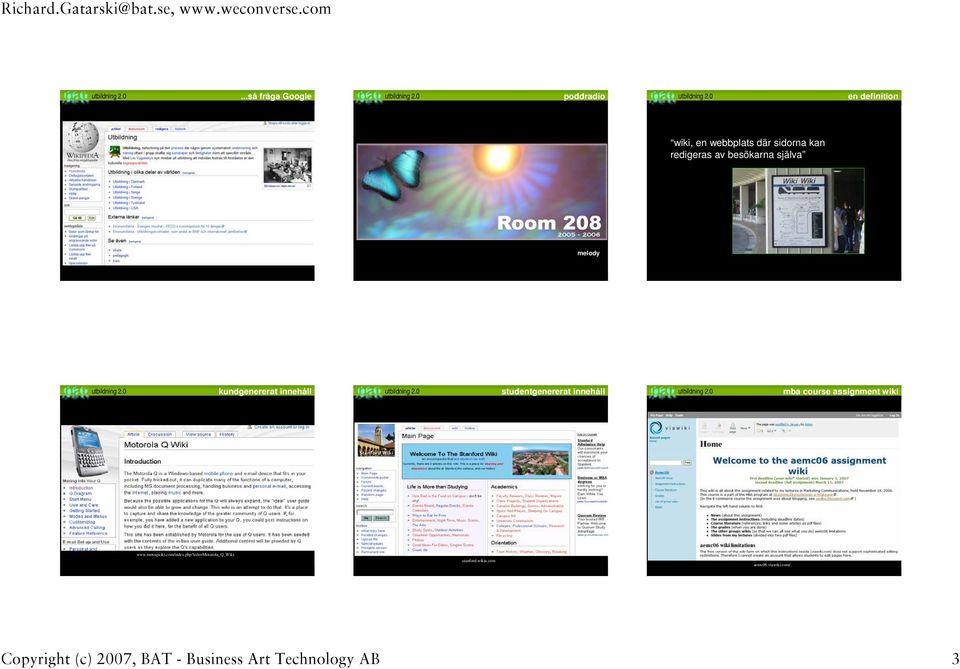The image size is (960, 669).
Task: Select the Article tab in Motorola Q Wiki
Action: click(x=133, y=434)
